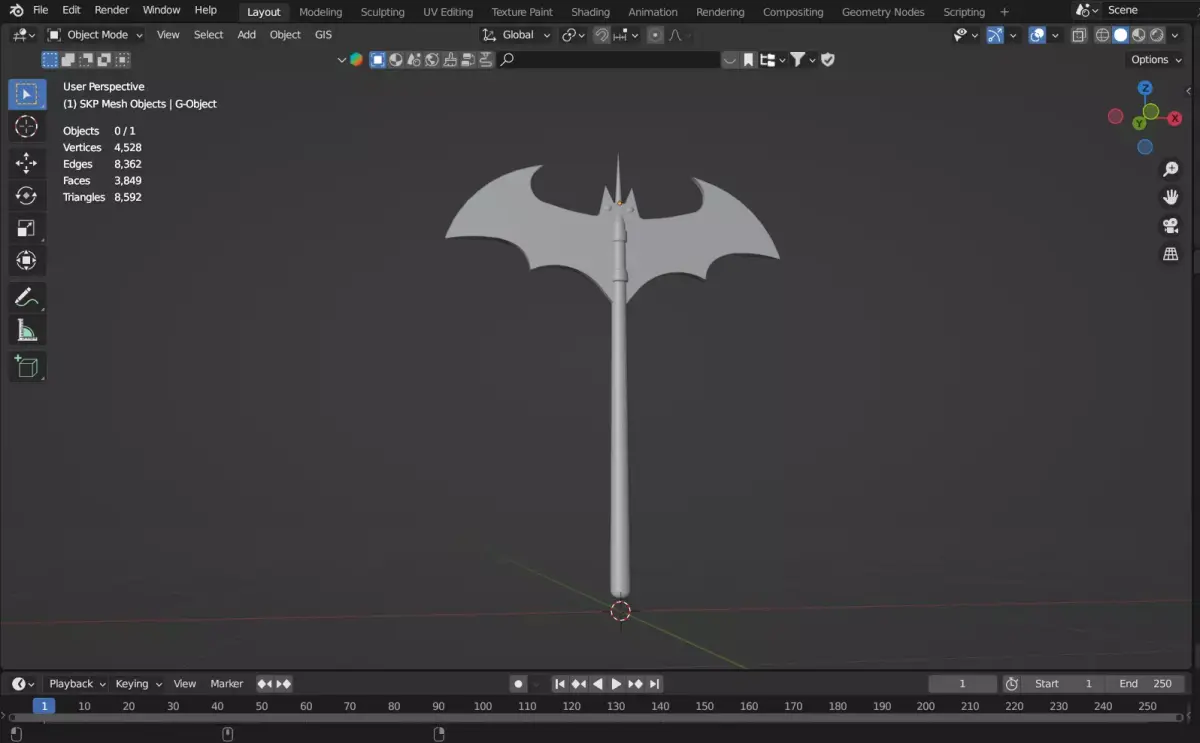Choose the Rotate tool
The image size is (1200, 743).
[x=27, y=196]
